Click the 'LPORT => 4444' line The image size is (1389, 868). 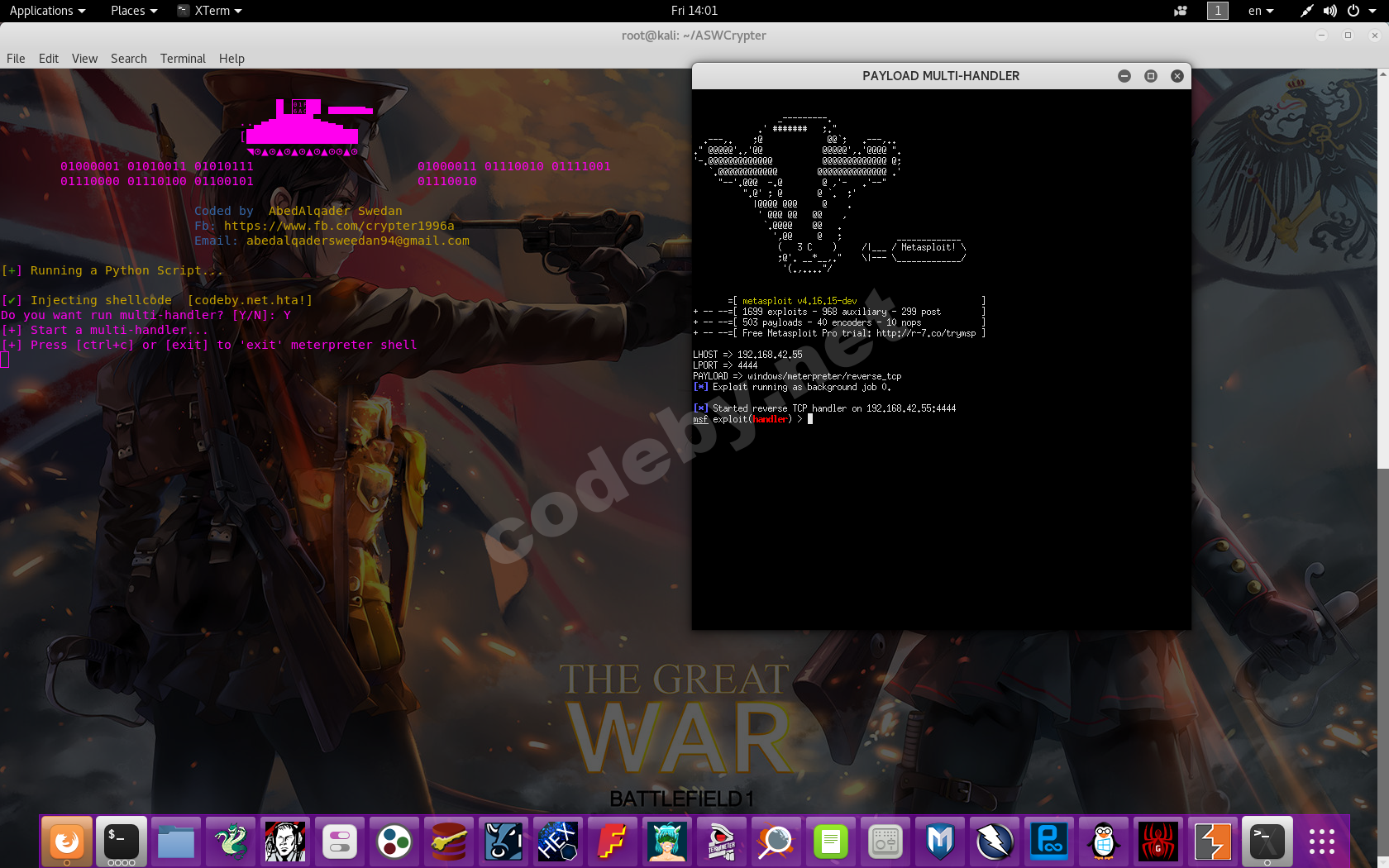tap(725, 365)
